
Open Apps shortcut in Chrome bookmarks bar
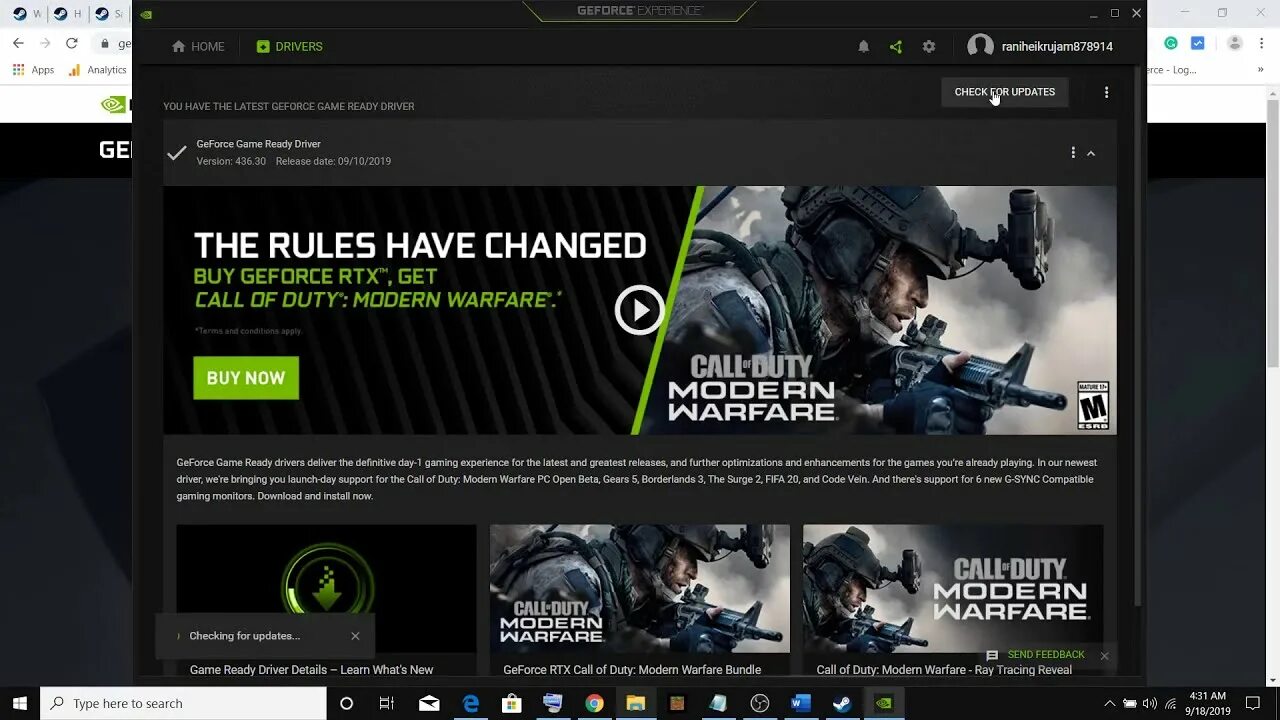tap(33, 70)
